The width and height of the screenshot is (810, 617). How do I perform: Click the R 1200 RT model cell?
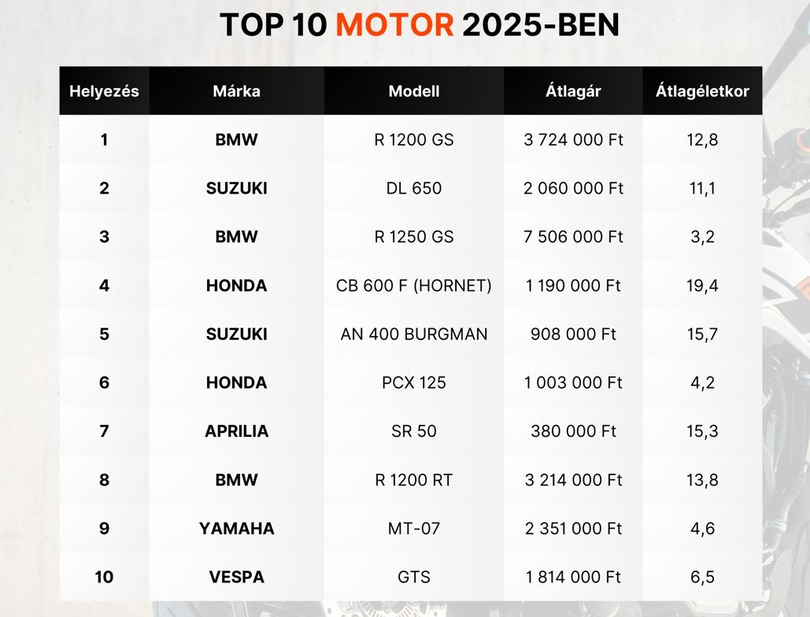[x=414, y=480]
